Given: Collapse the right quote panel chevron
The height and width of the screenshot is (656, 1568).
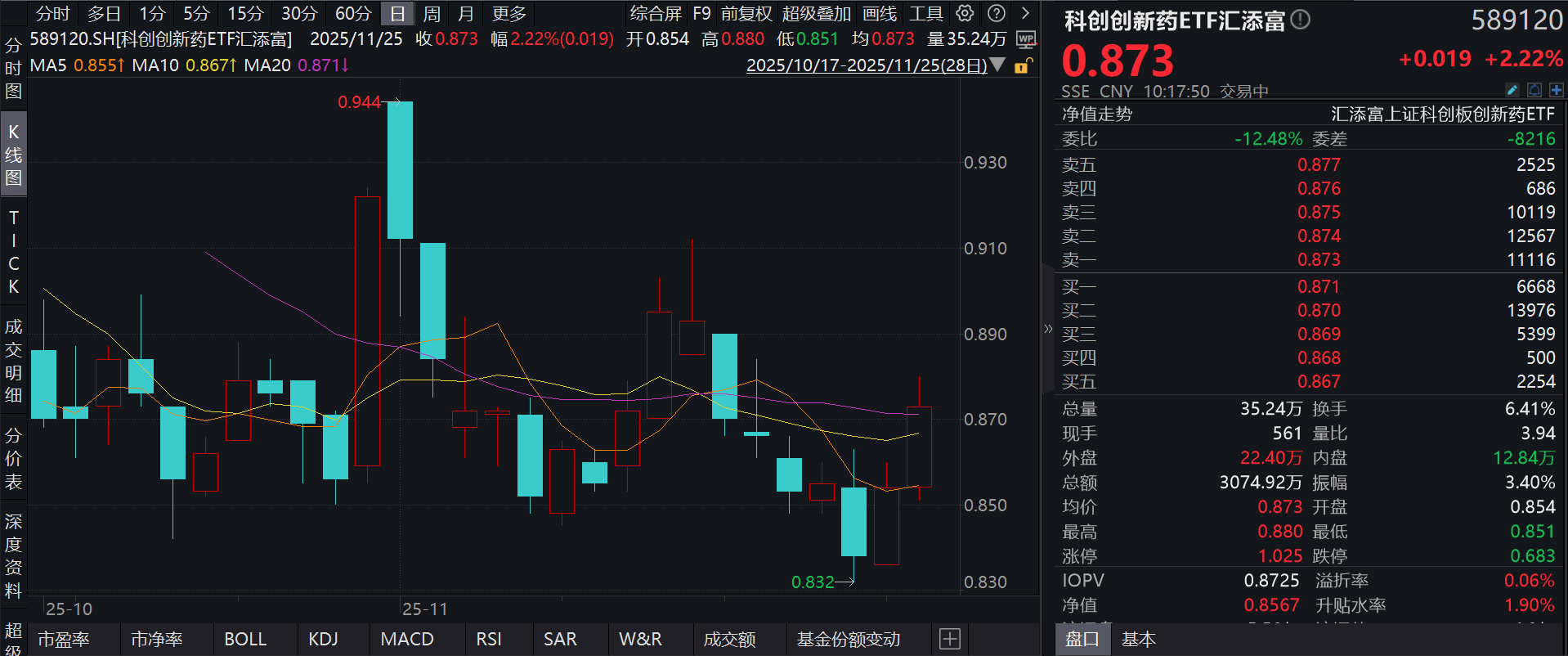Looking at the screenshot, I should [1048, 329].
